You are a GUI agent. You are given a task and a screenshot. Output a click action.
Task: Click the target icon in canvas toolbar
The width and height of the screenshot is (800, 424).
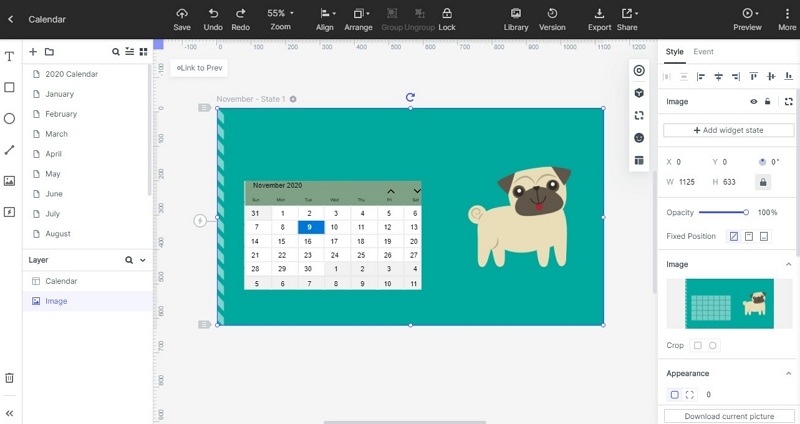639,70
